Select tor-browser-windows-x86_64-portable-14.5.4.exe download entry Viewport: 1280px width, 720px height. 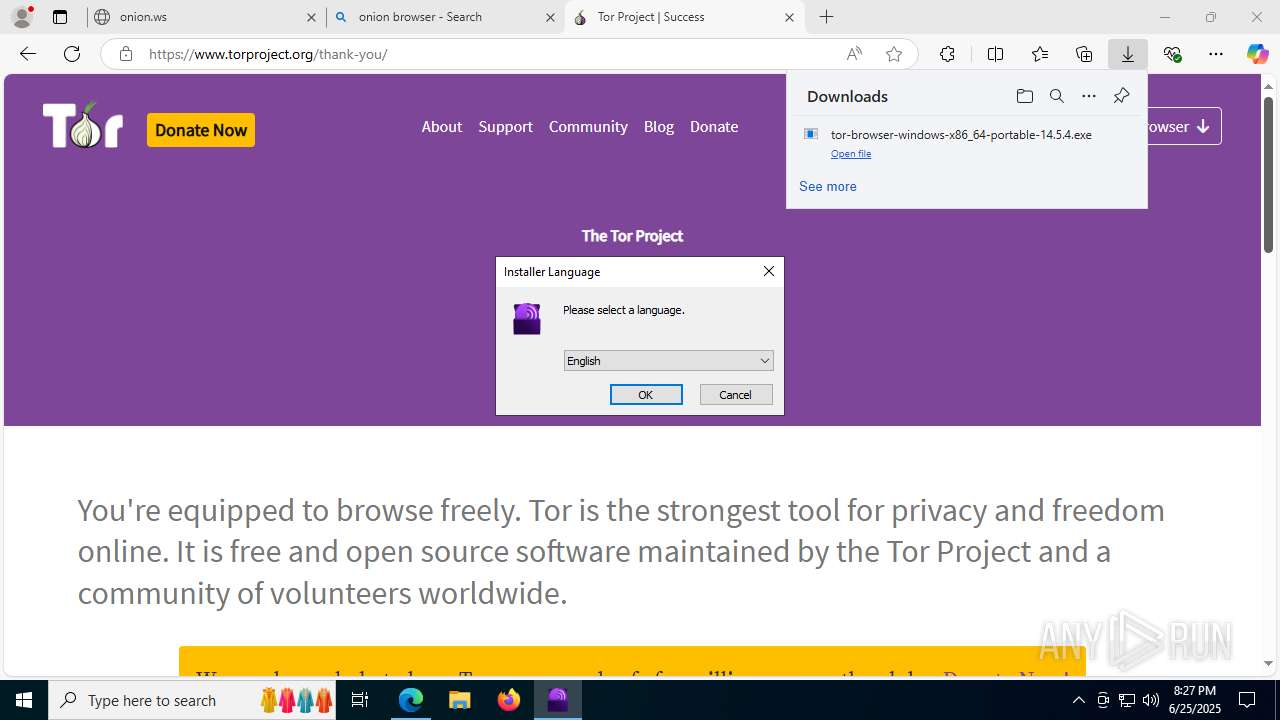(x=966, y=143)
